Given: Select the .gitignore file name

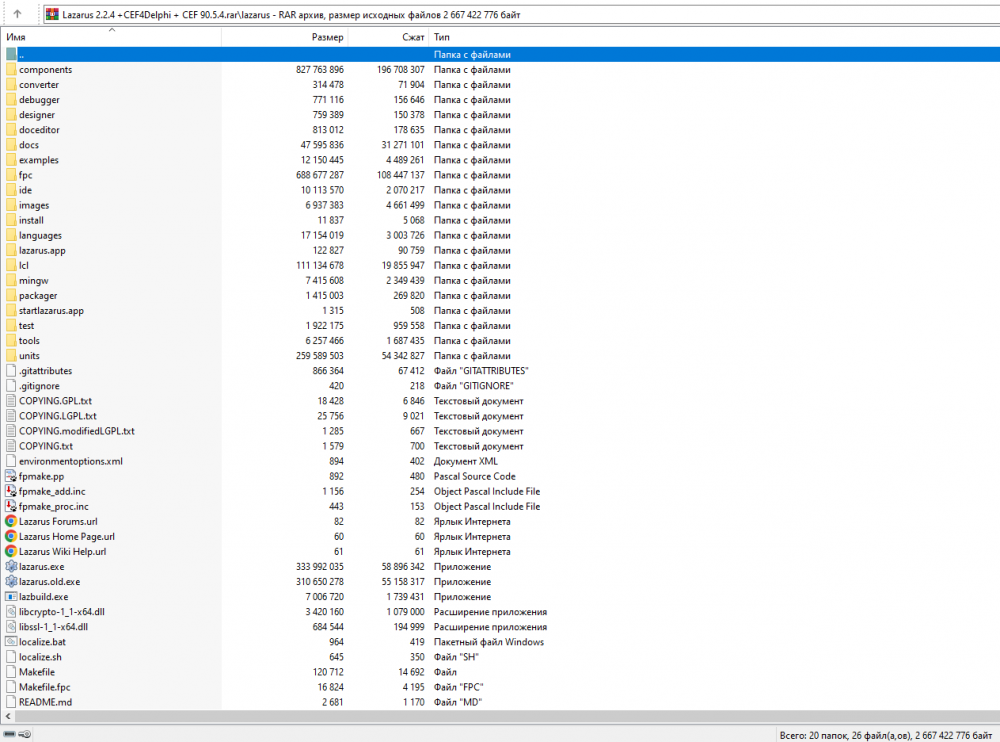Looking at the screenshot, I should point(39,386).
